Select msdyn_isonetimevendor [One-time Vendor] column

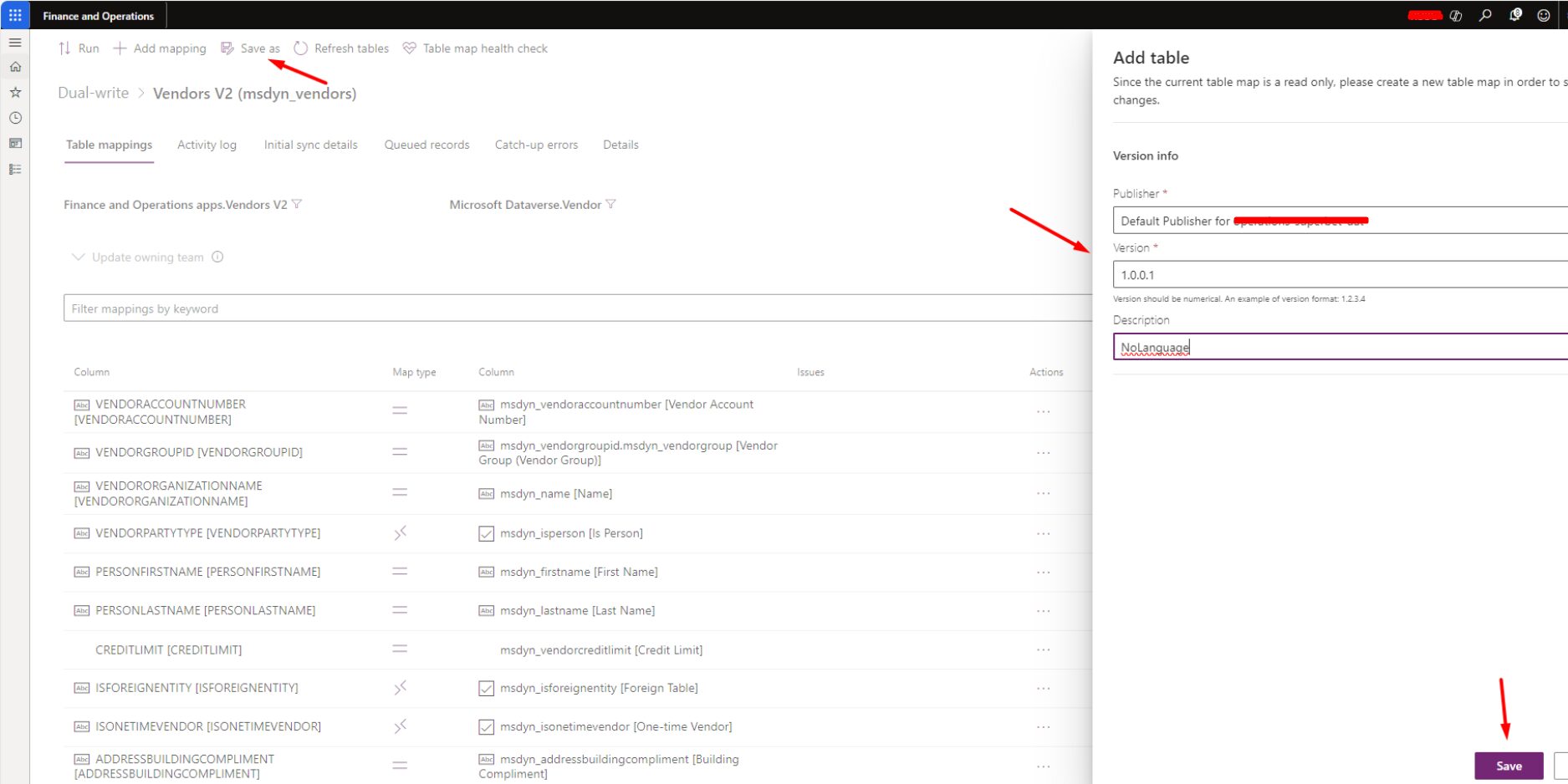615,726
